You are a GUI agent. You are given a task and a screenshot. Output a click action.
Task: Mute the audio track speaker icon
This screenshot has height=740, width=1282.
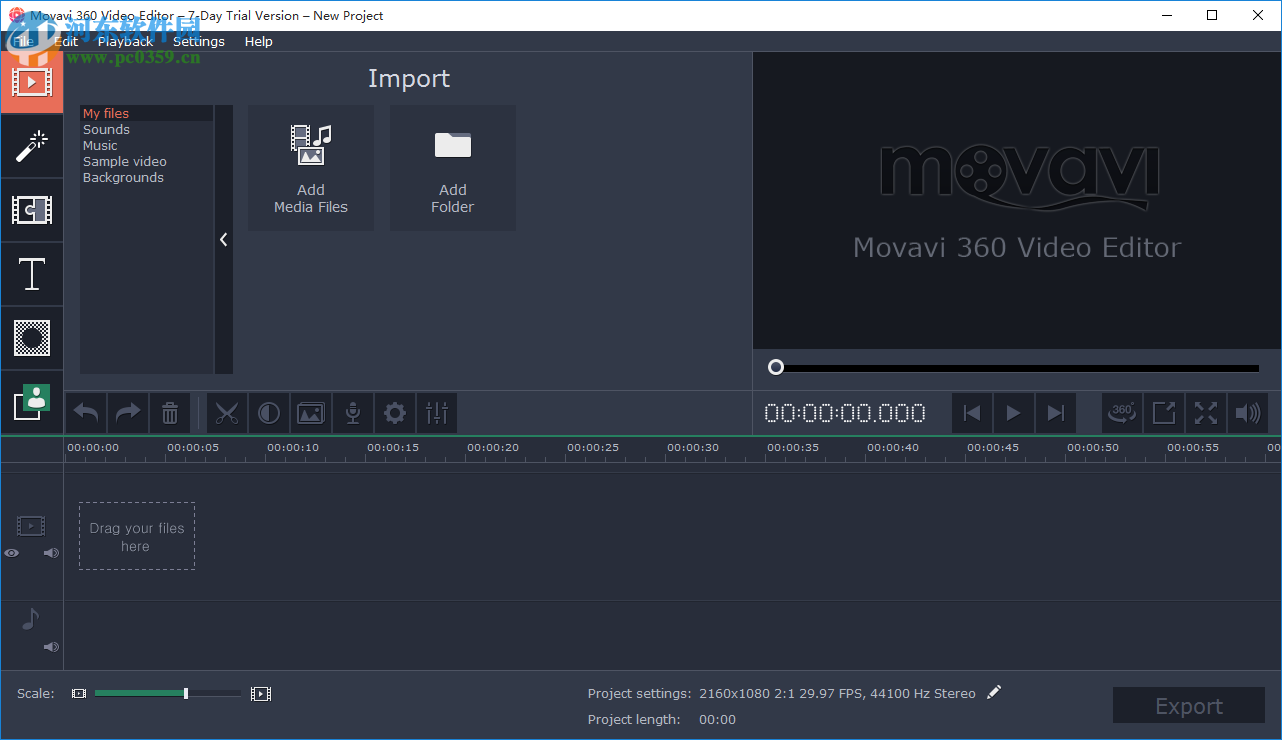(x=50, y=647)
